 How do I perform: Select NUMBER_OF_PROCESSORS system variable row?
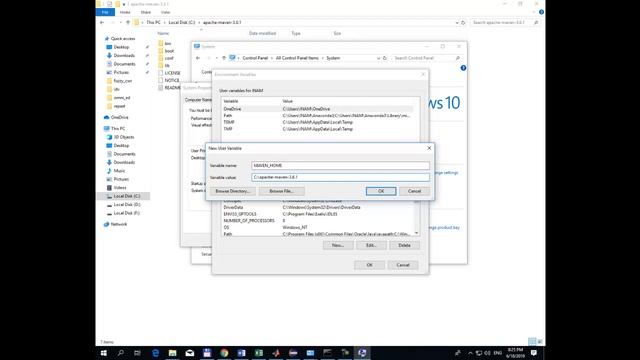pyautogui.click(x=318, y=220)
